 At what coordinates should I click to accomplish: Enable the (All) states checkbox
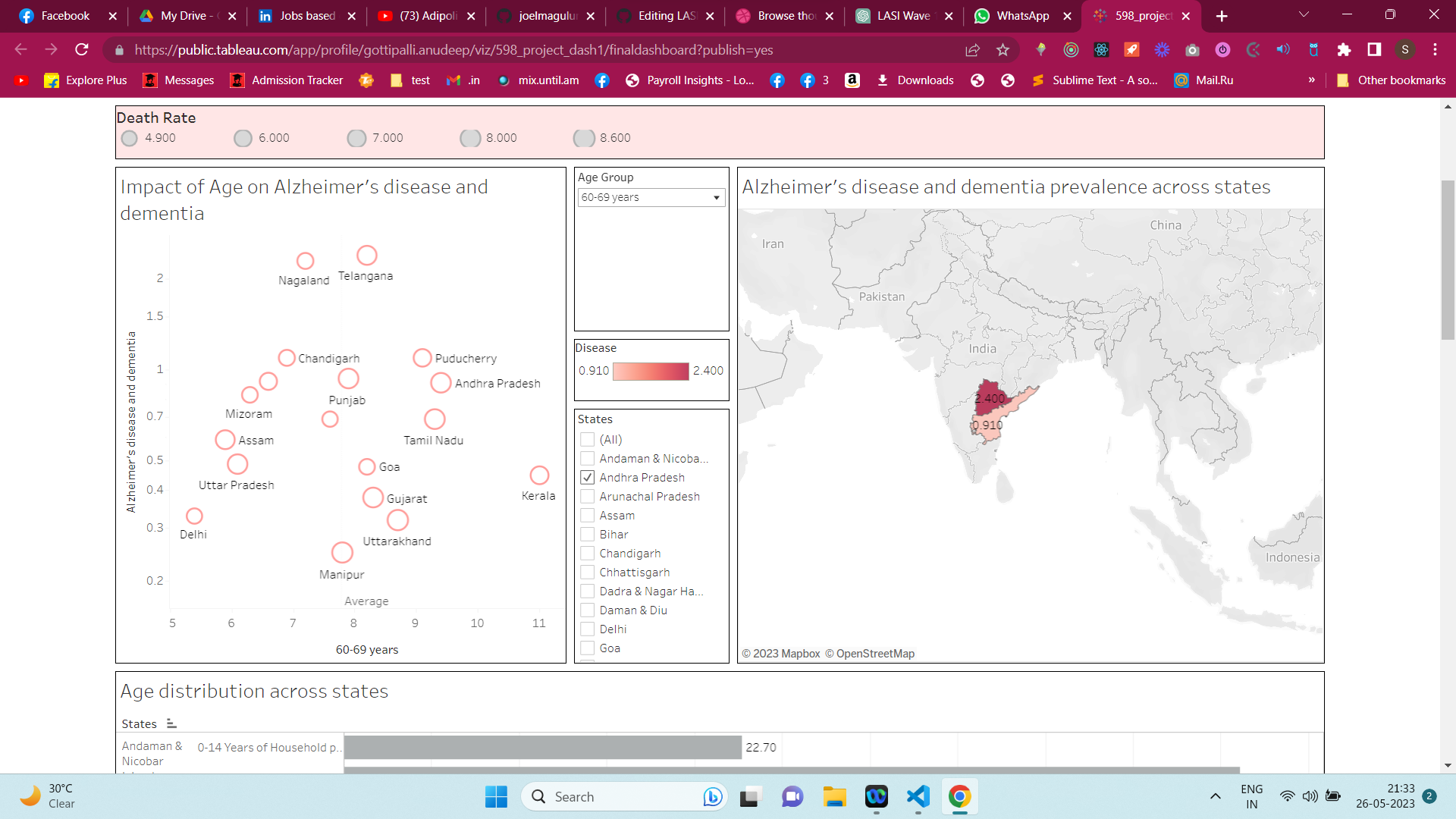pyautogui.click(x=588, y=439)
